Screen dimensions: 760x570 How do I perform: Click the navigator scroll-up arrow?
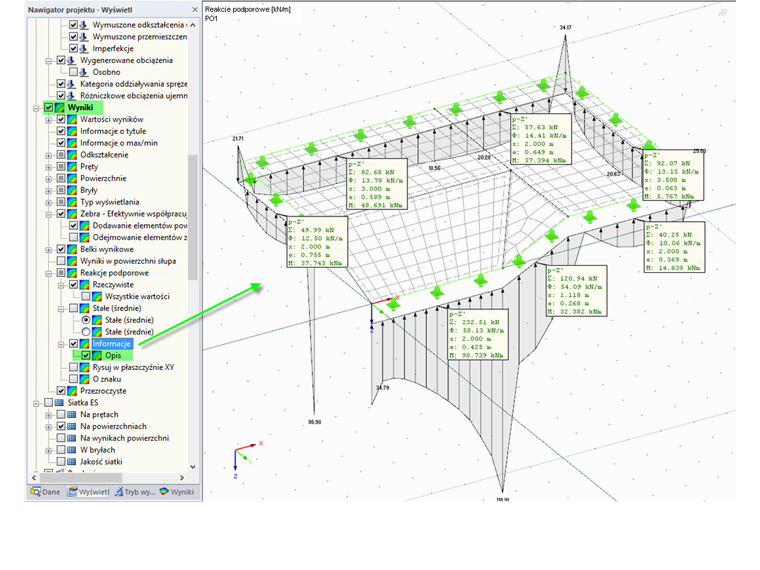pos(193,25)
